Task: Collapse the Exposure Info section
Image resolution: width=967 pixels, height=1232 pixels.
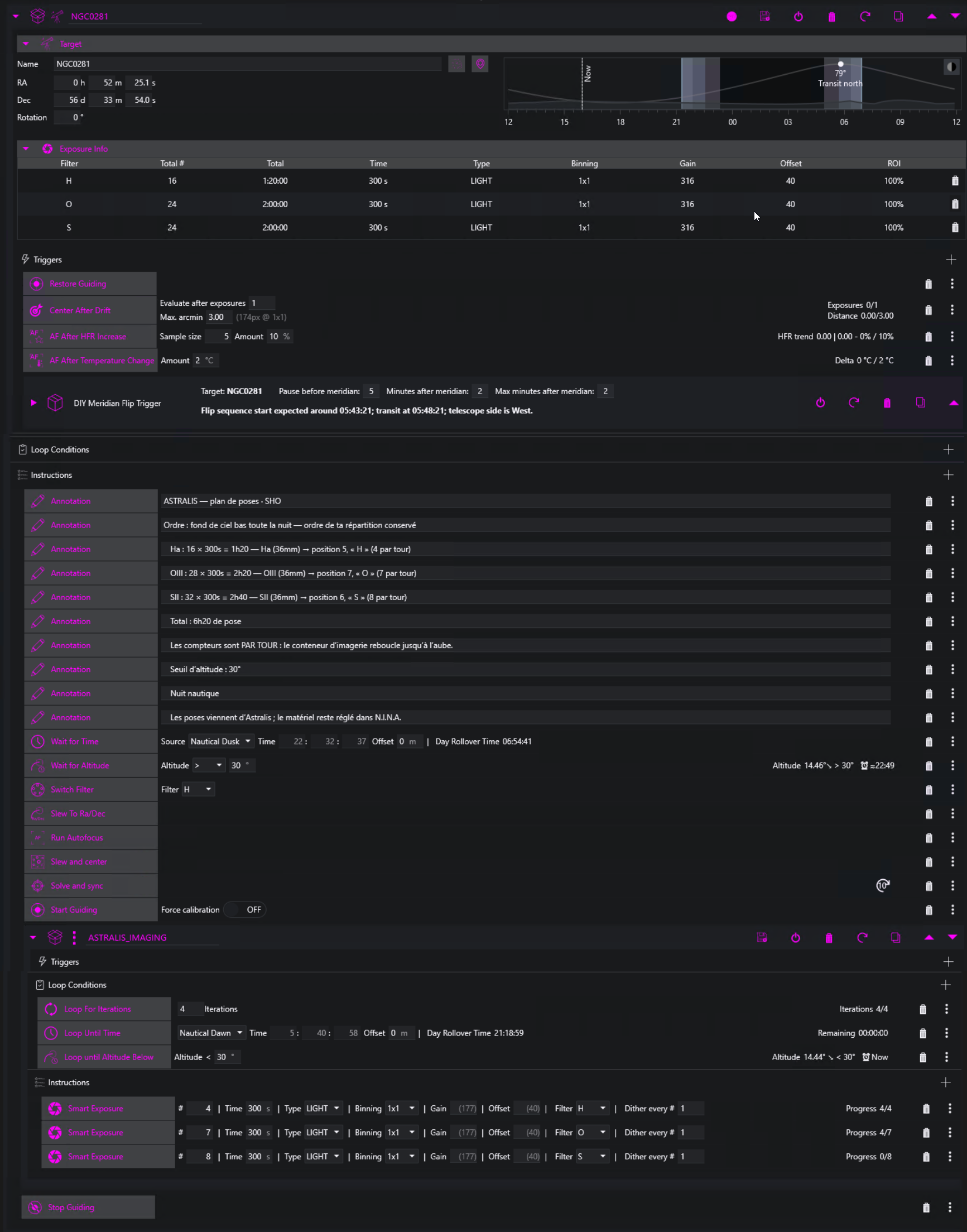Action: tap(26, 149)
